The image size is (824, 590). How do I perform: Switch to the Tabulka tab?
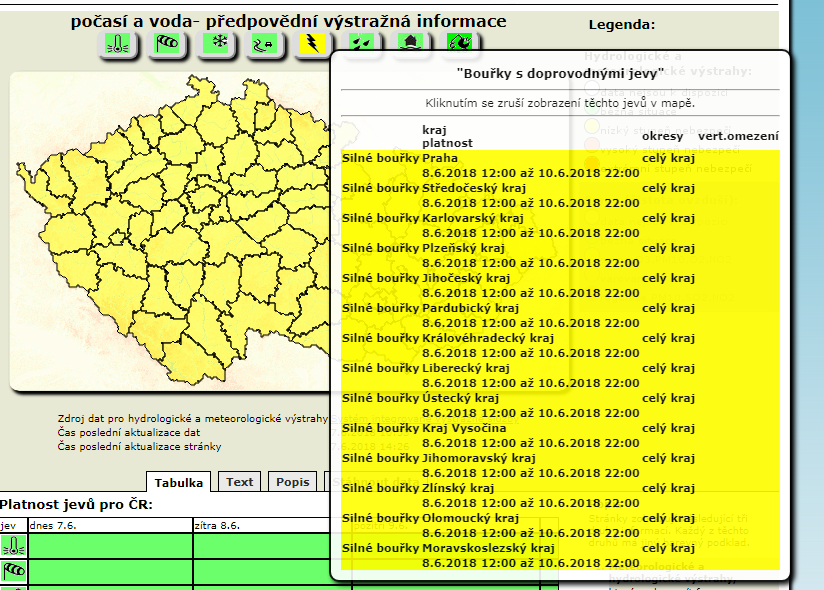point(179,482)
